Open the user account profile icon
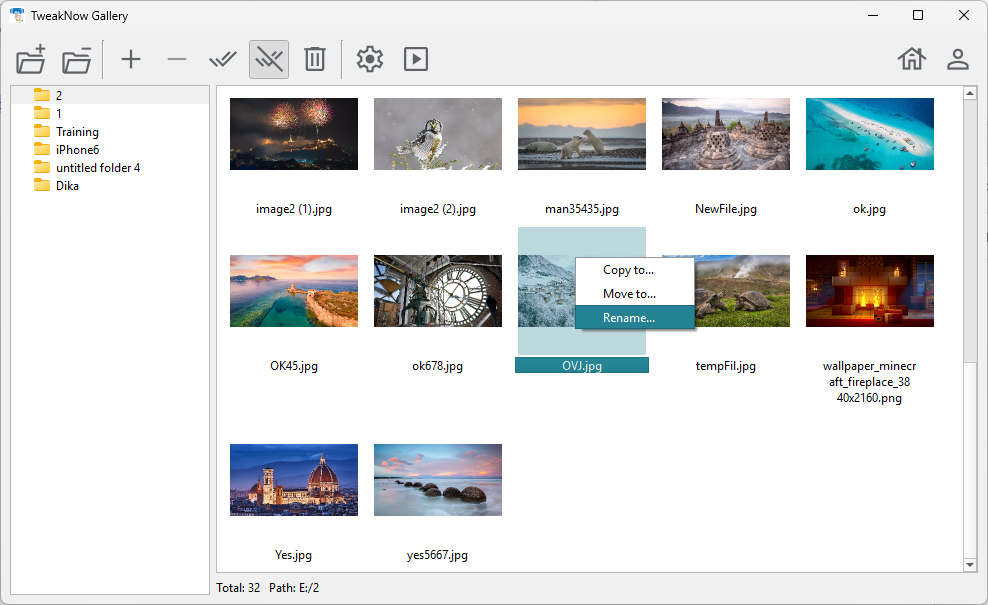 (958, 59)
